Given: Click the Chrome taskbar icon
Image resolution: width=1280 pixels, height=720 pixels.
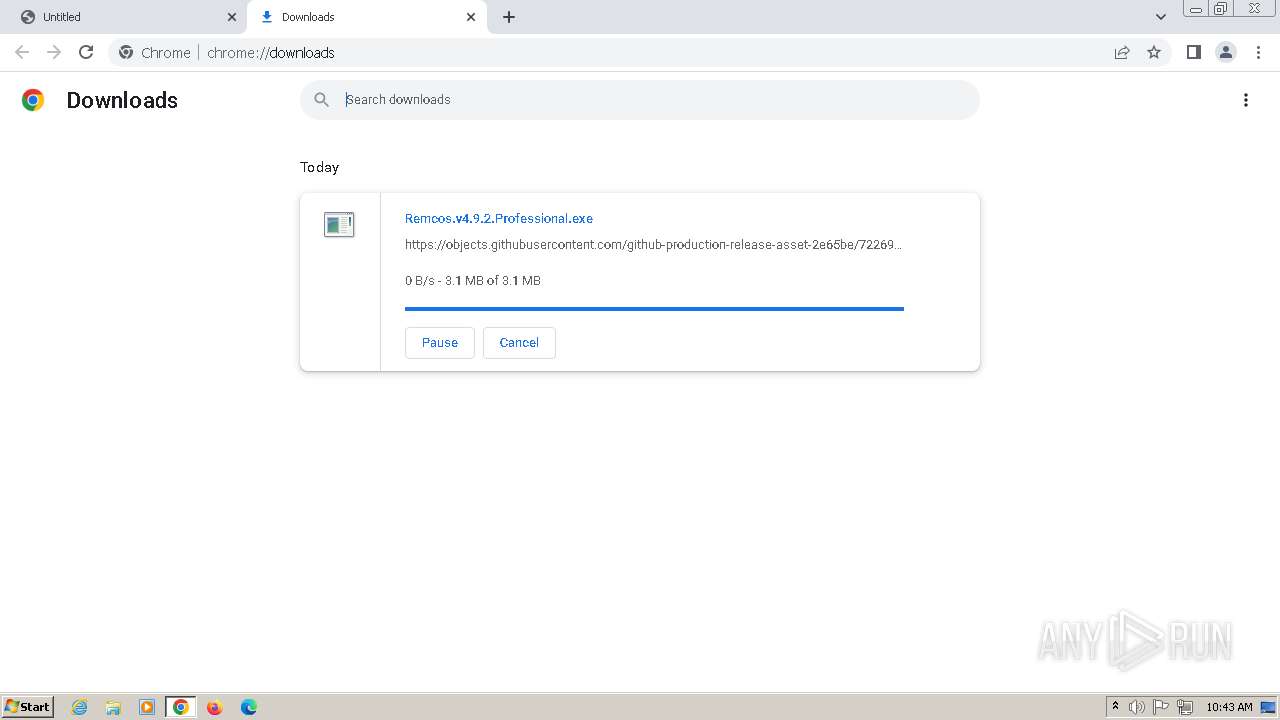Looking at the screenshot, I should pos(181,707).
